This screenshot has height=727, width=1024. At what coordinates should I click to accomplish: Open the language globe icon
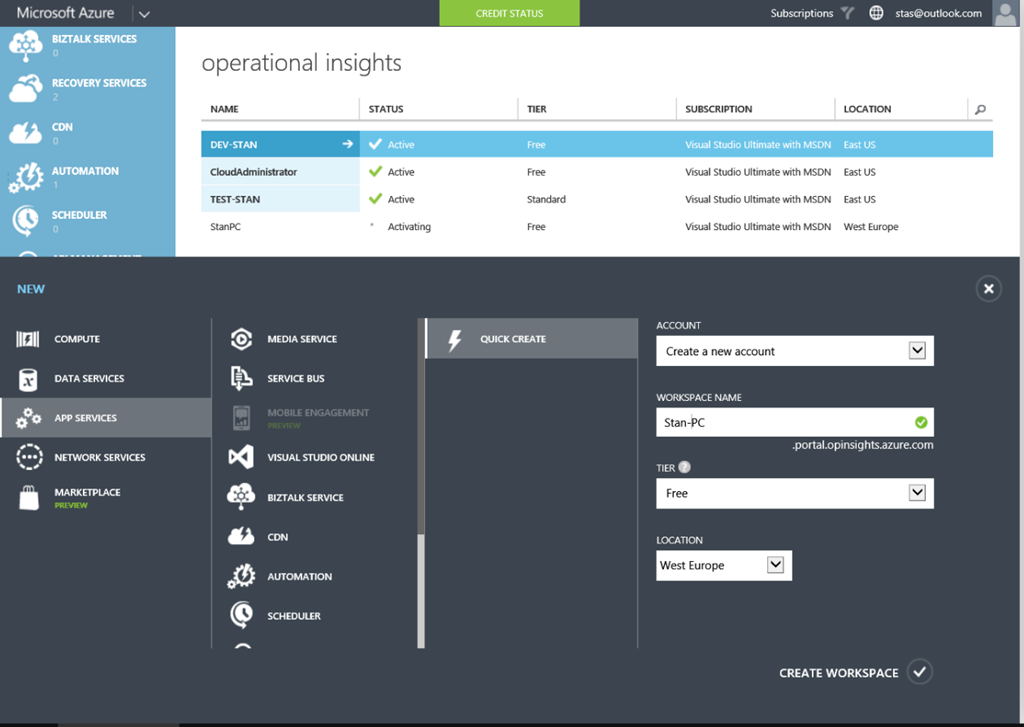pyautogui.click(x=877, y=13)
